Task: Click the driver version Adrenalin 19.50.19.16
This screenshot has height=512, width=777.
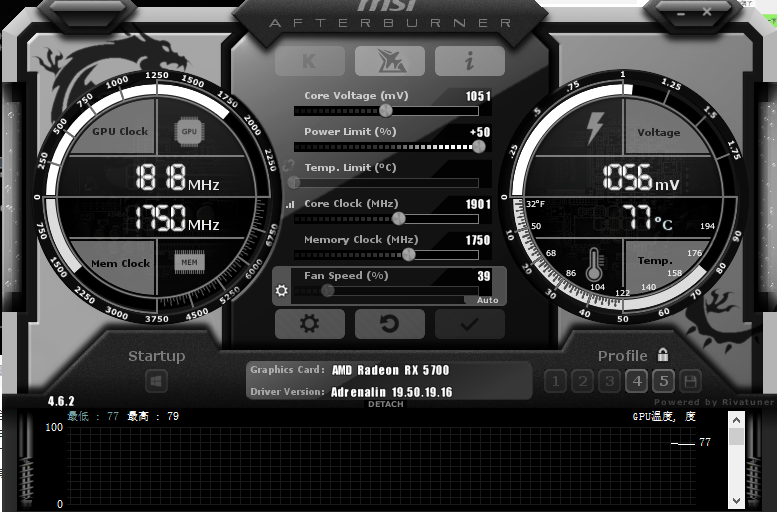Action: pos(391,393)
